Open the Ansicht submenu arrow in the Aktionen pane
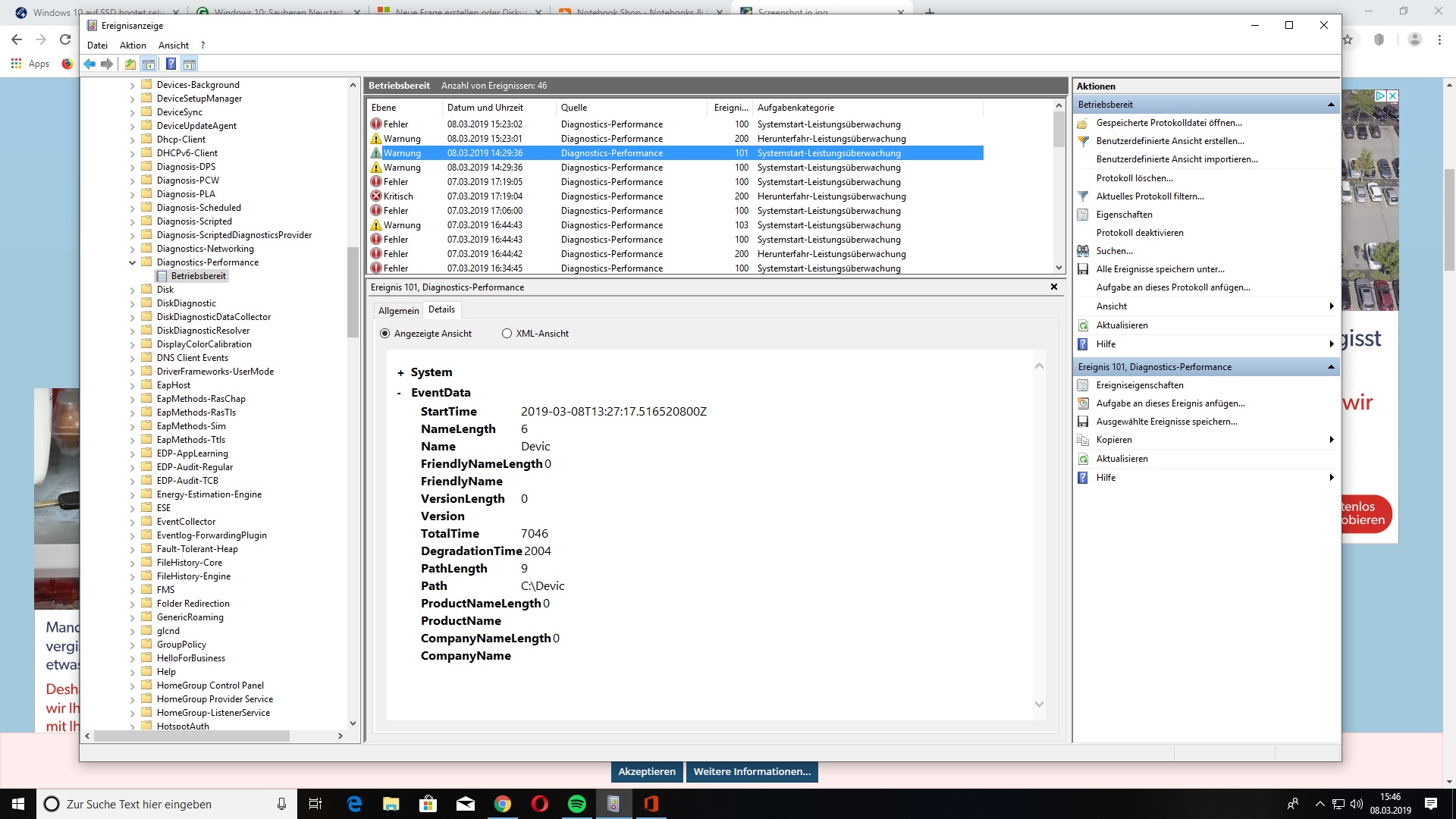Screen dimensions: 1456x819 point(1332,306)
